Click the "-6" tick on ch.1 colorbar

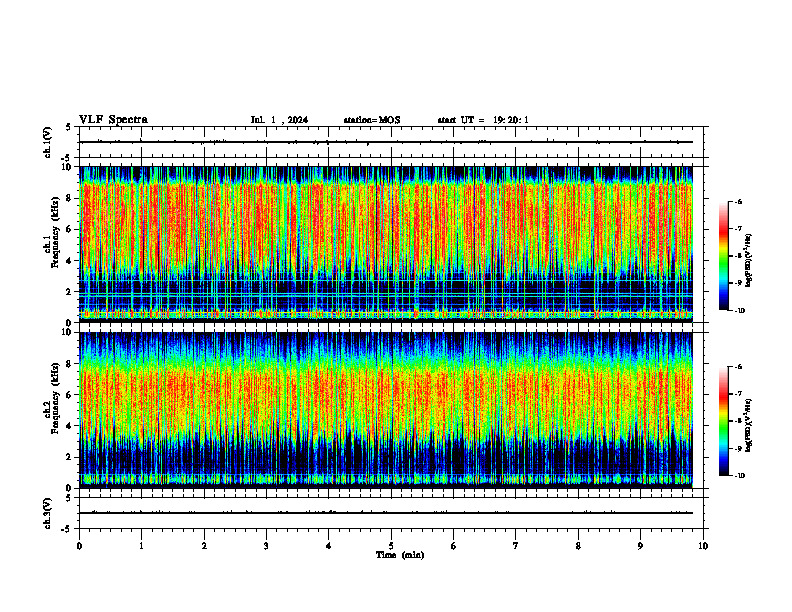pos(738,202)
